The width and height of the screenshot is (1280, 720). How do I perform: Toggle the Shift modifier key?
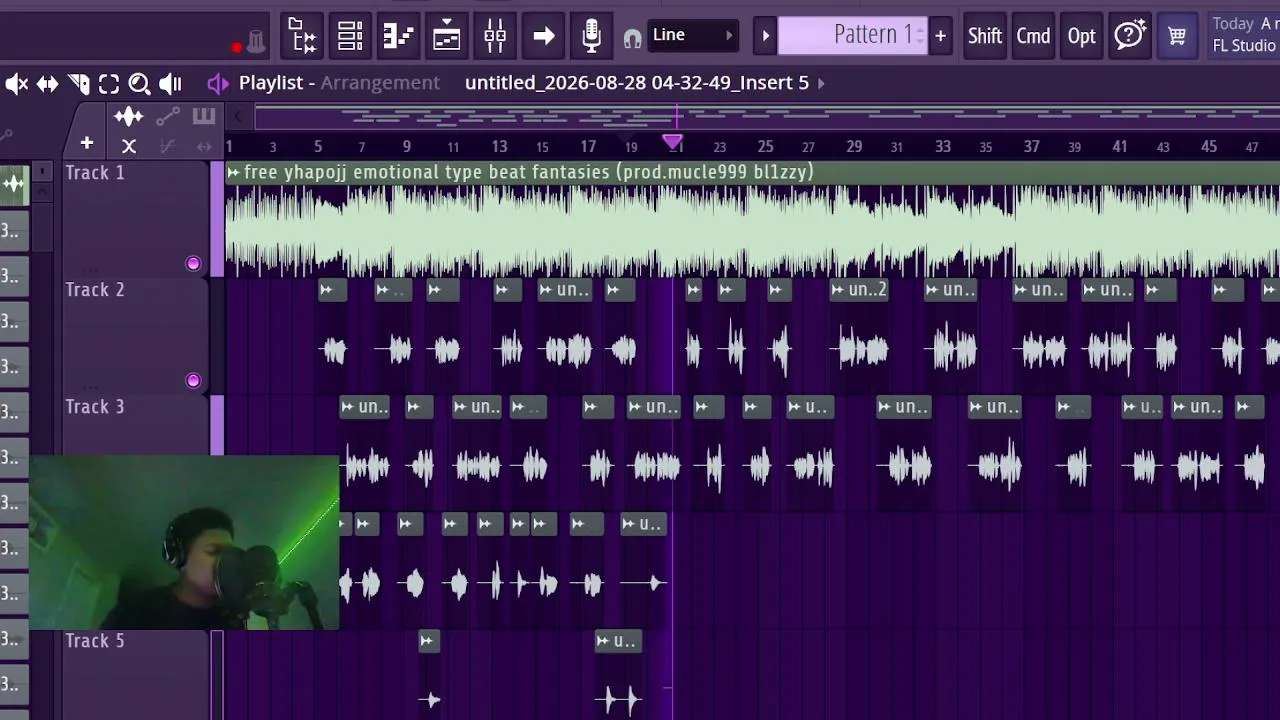pos(985,36)
